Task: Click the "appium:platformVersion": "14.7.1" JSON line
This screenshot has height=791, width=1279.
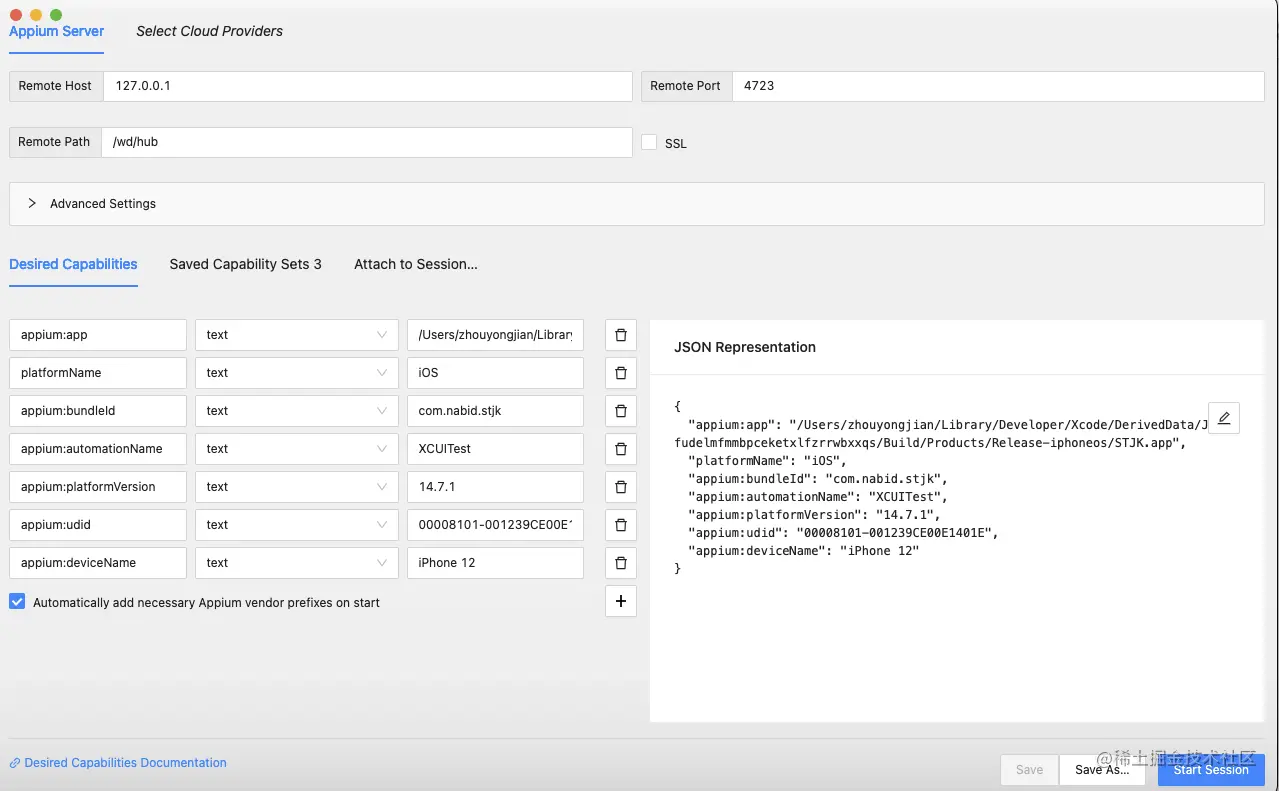Action: point(814,515)
